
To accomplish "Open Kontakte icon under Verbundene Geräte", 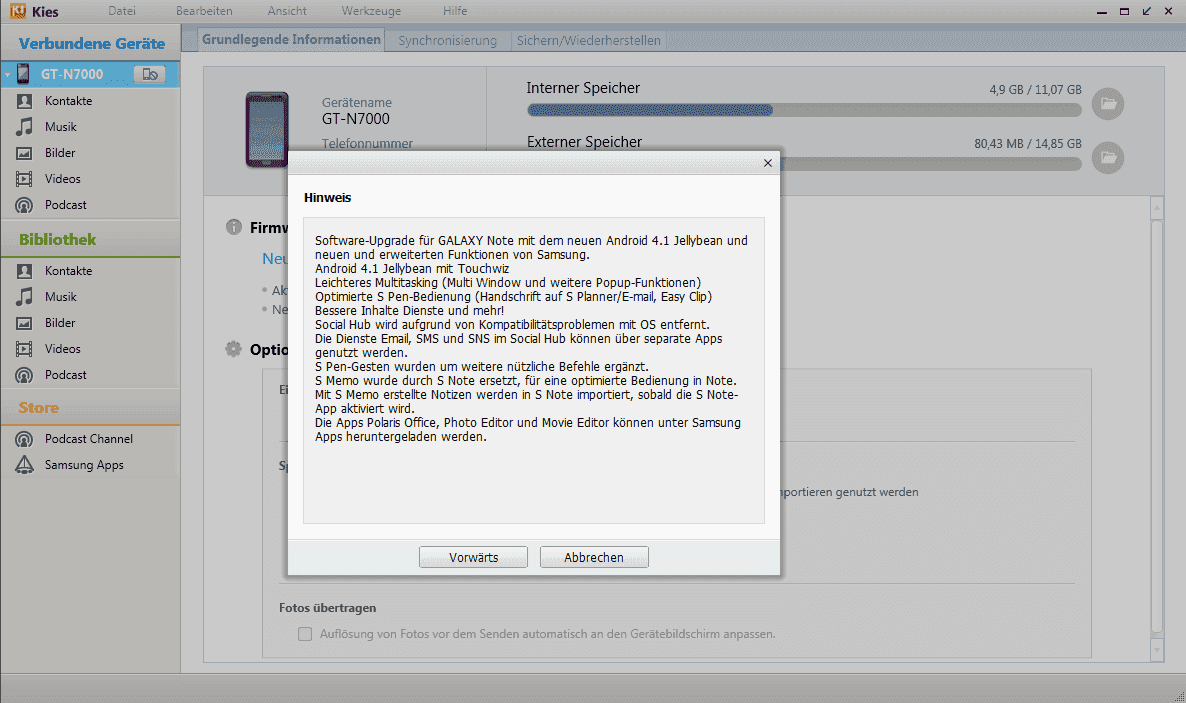I will [x=24, y=101].
